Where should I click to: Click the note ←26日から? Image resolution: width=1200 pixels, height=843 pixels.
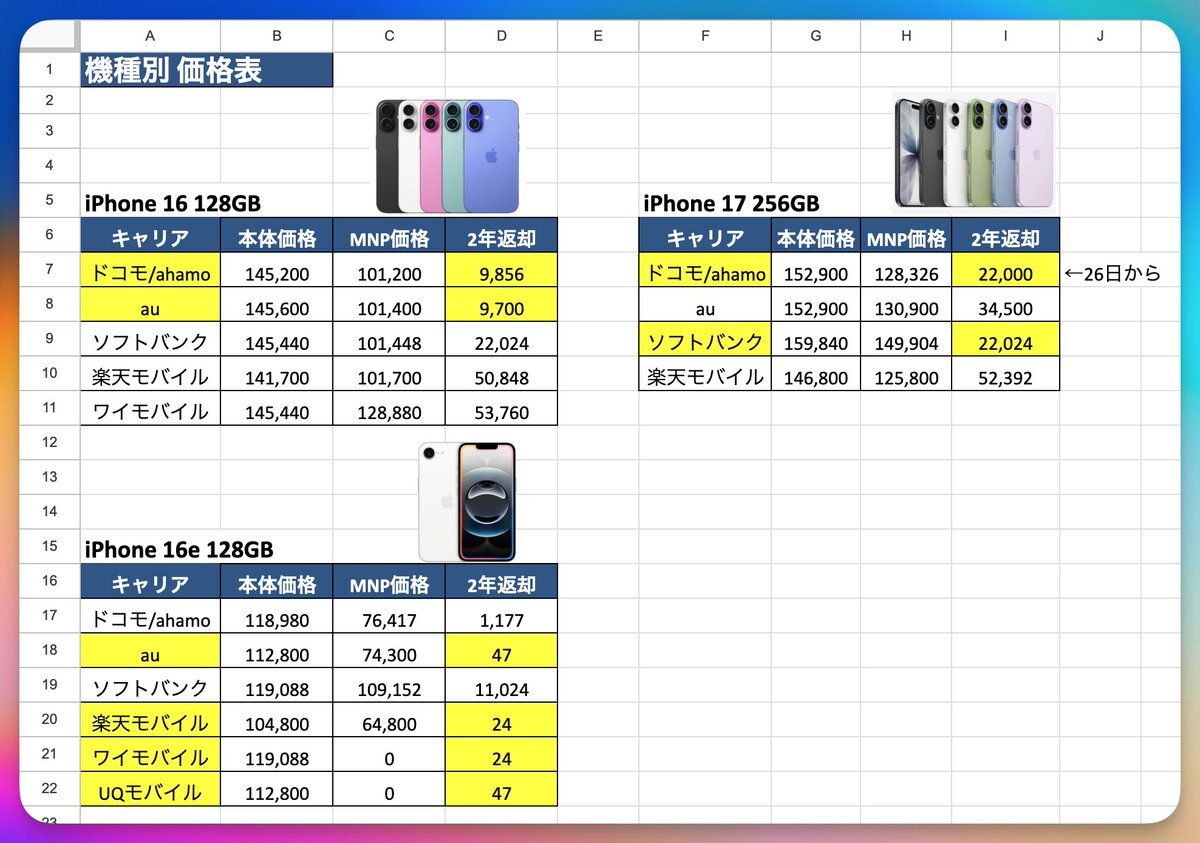point(1112,271)
